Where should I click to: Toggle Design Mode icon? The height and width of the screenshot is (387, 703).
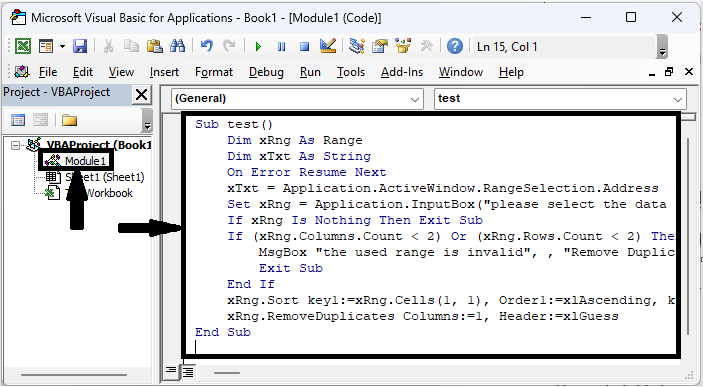pyautogui.click(x=328, y=46)
